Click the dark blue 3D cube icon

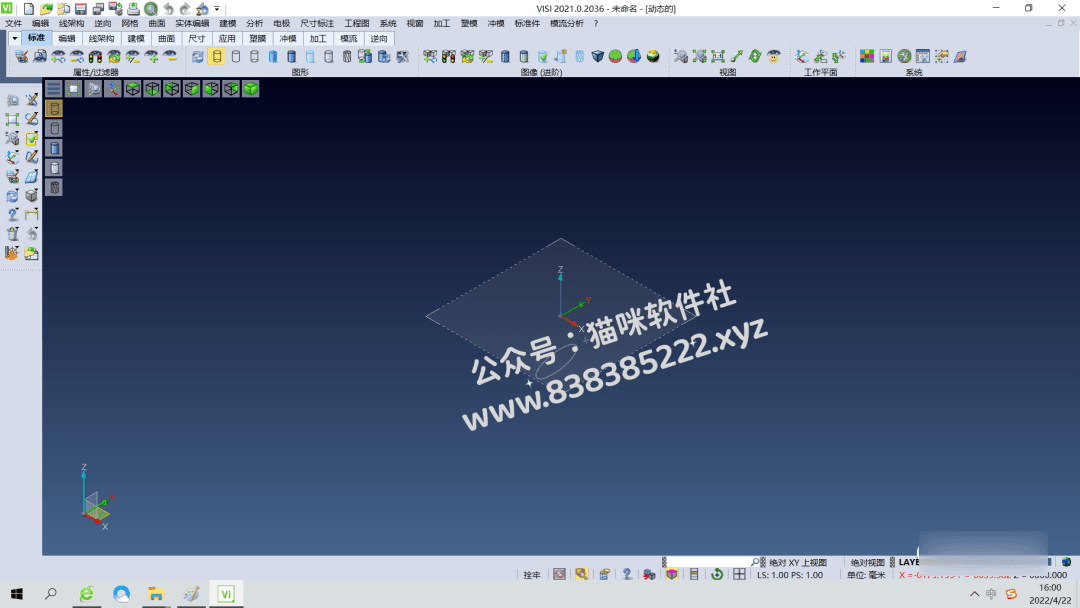point(597,56)
